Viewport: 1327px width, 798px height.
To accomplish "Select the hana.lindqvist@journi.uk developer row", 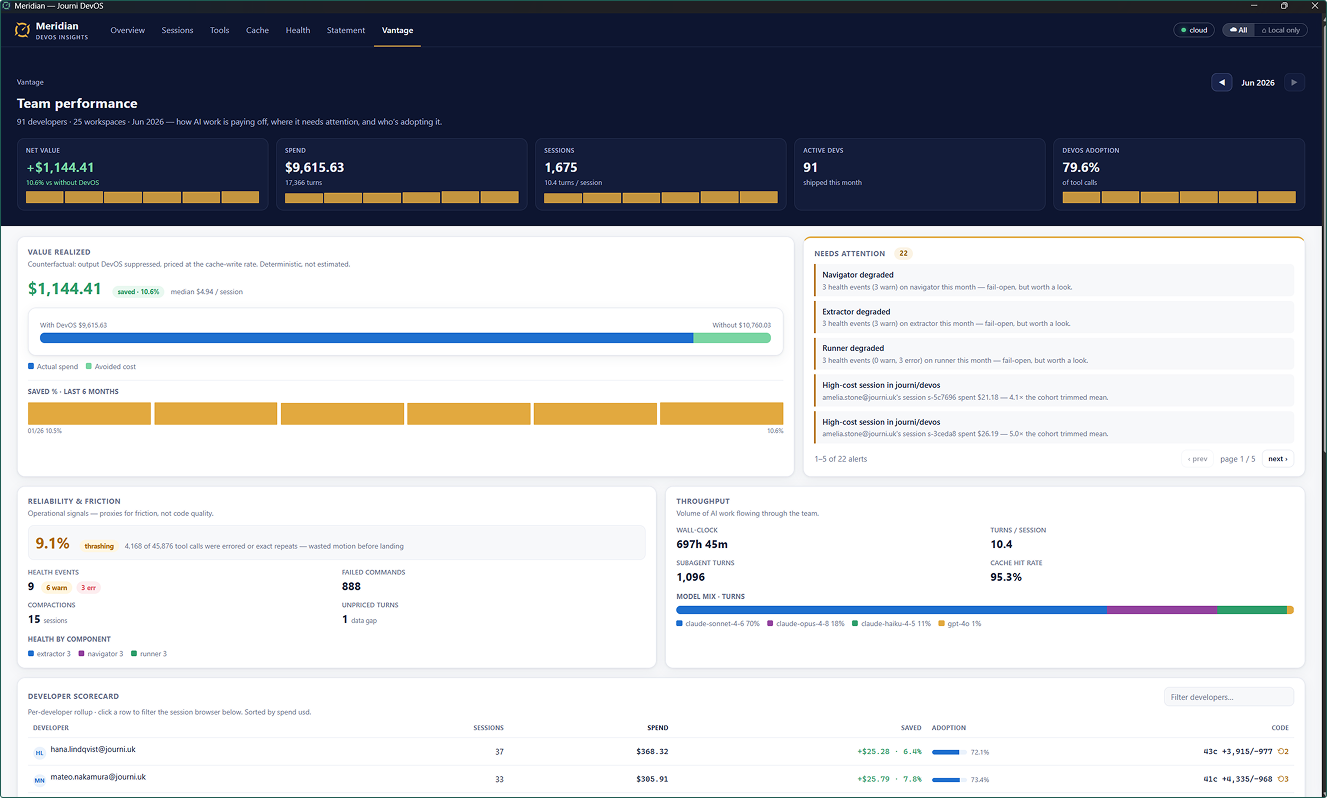I will pyautogui.click(x=661, y=752).
